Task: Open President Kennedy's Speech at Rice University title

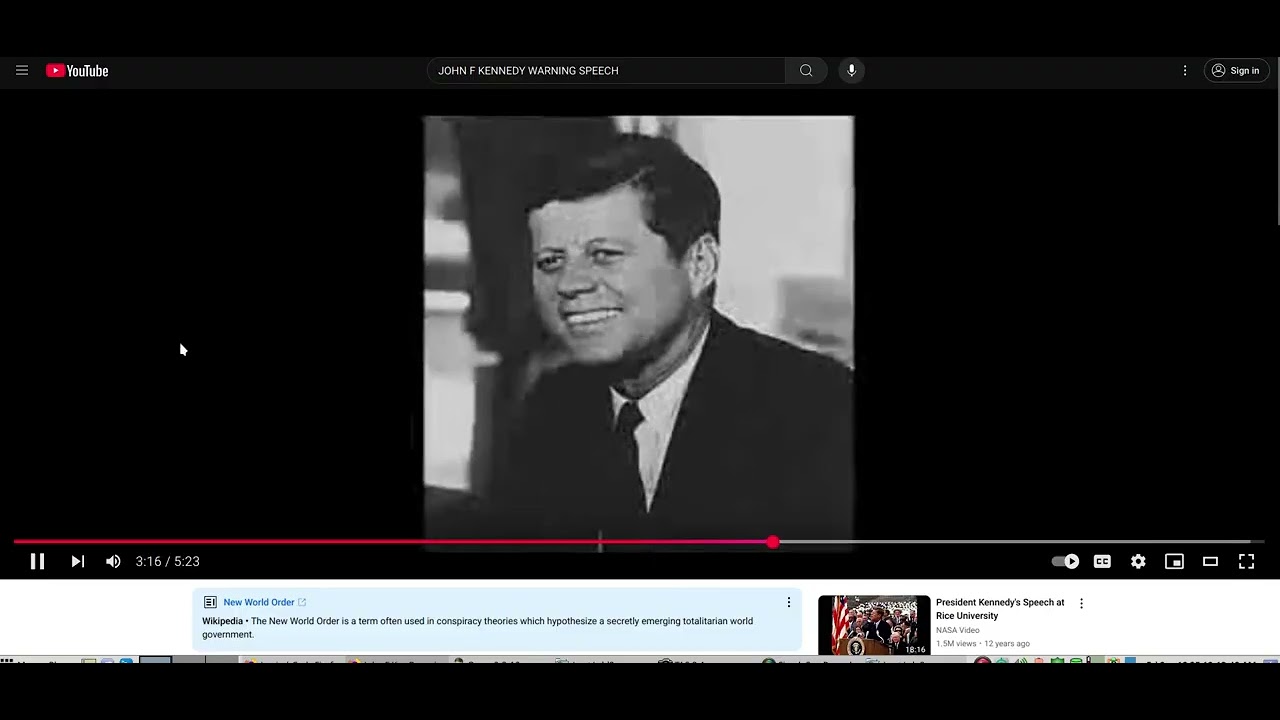Action: point(1000,609)
